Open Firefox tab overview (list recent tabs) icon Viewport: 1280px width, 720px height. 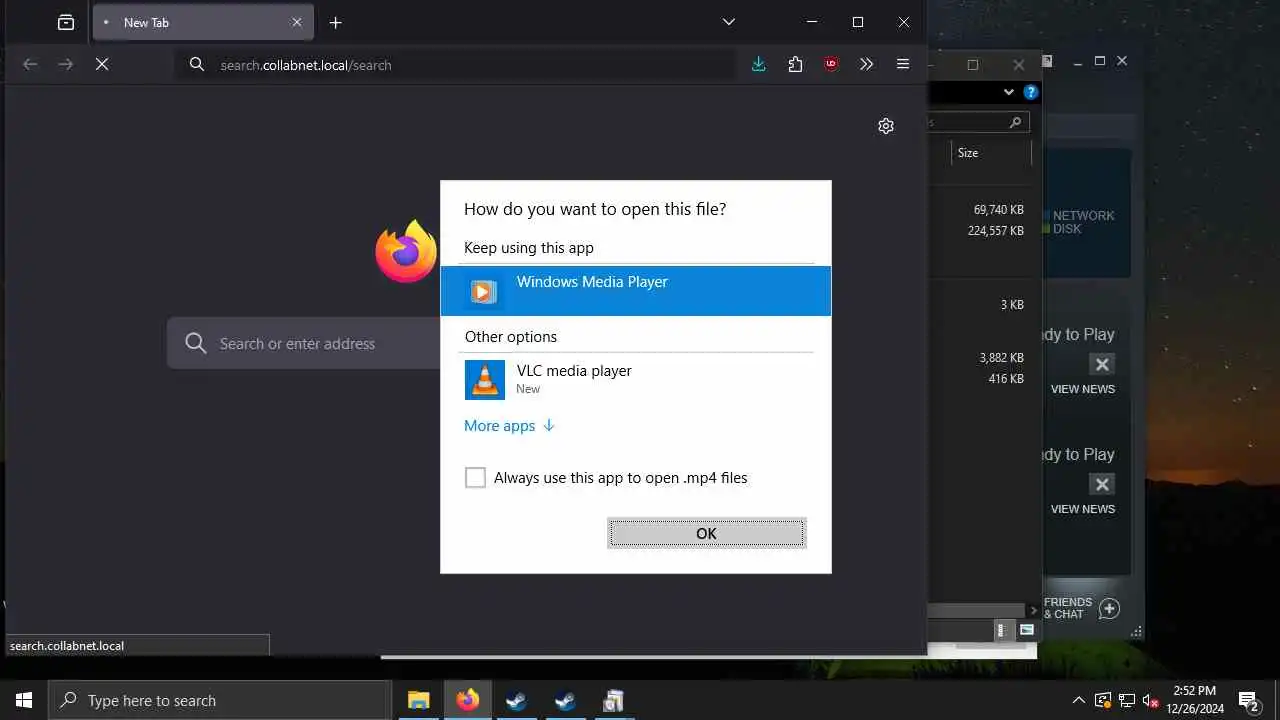pyautogui.click(x=66, y=22)
